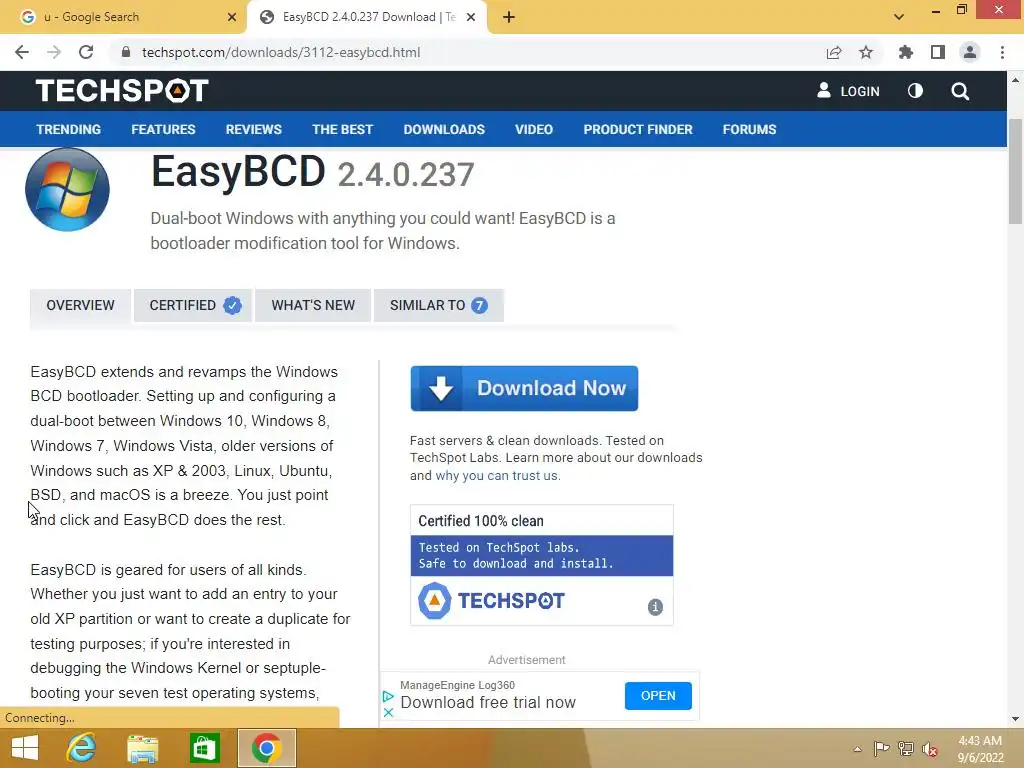1024x768 pixels.
Task: Open TRENDING in the nav bar
Action: (69, 129)
